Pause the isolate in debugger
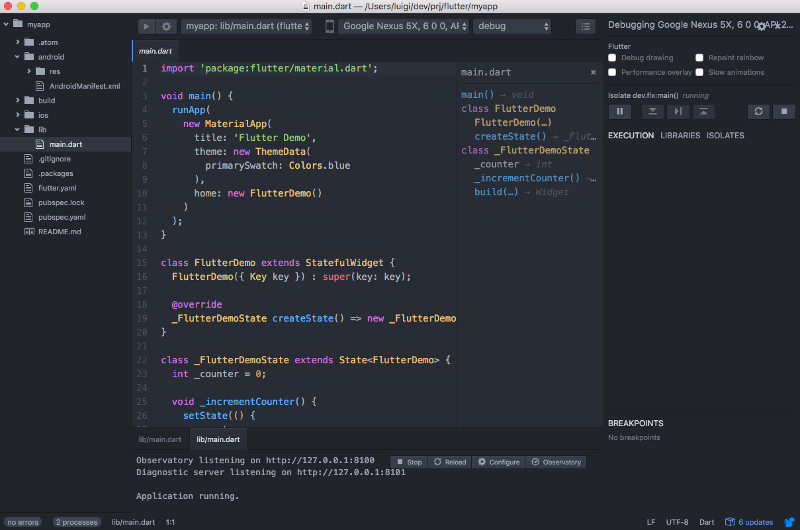 620,112
